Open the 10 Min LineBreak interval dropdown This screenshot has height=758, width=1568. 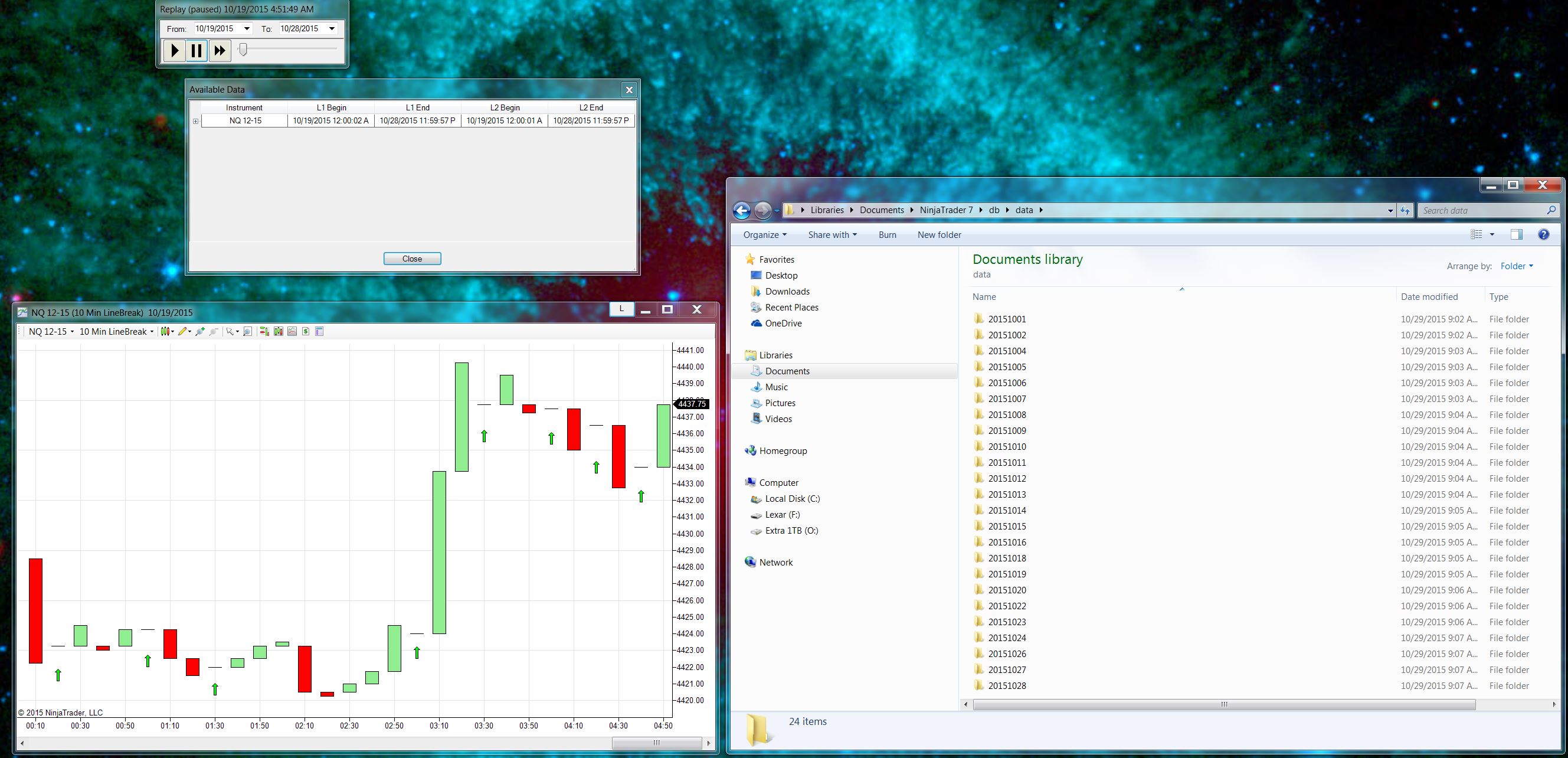pos(116,332)
